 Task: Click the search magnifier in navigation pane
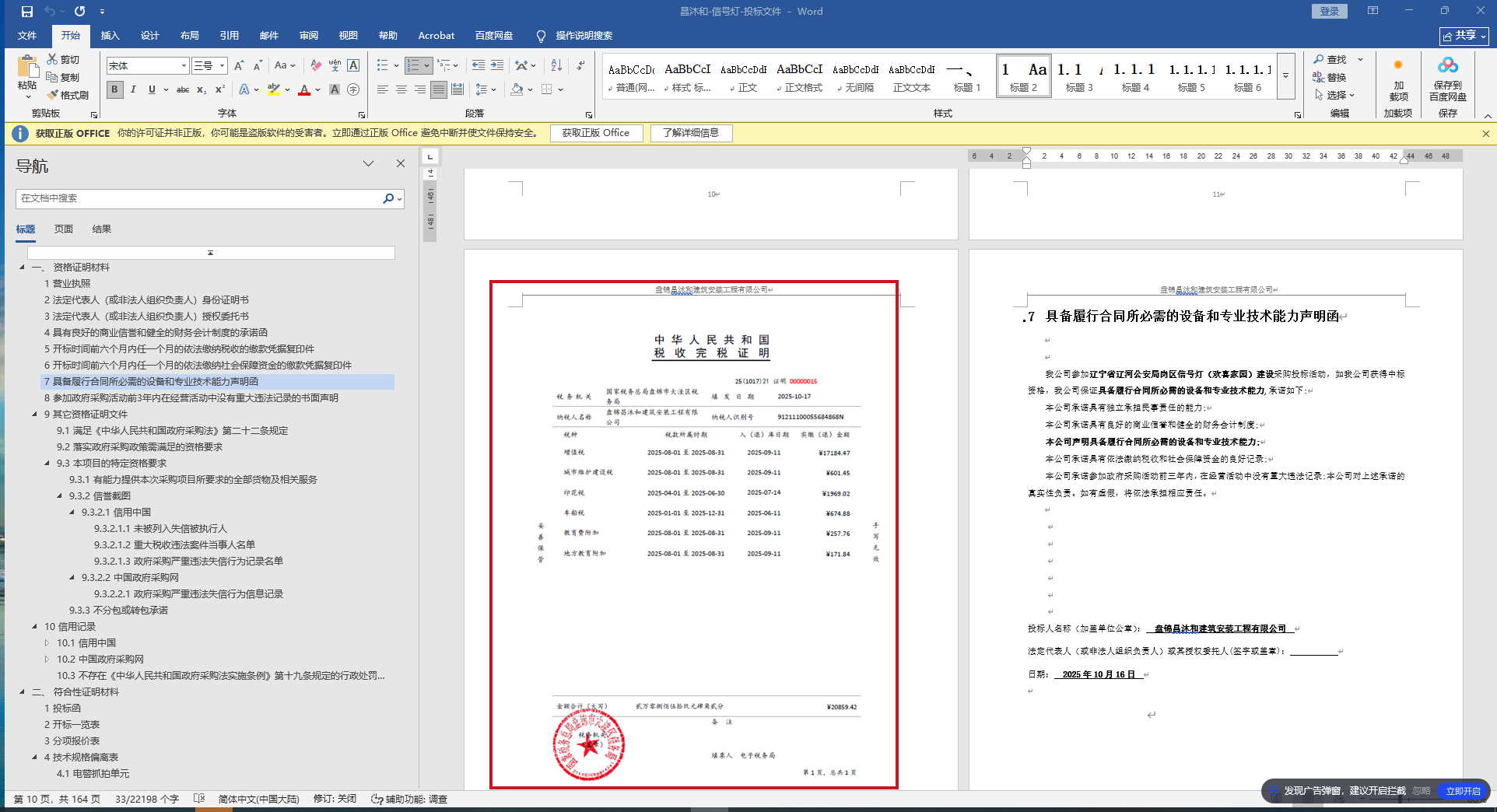388,198
